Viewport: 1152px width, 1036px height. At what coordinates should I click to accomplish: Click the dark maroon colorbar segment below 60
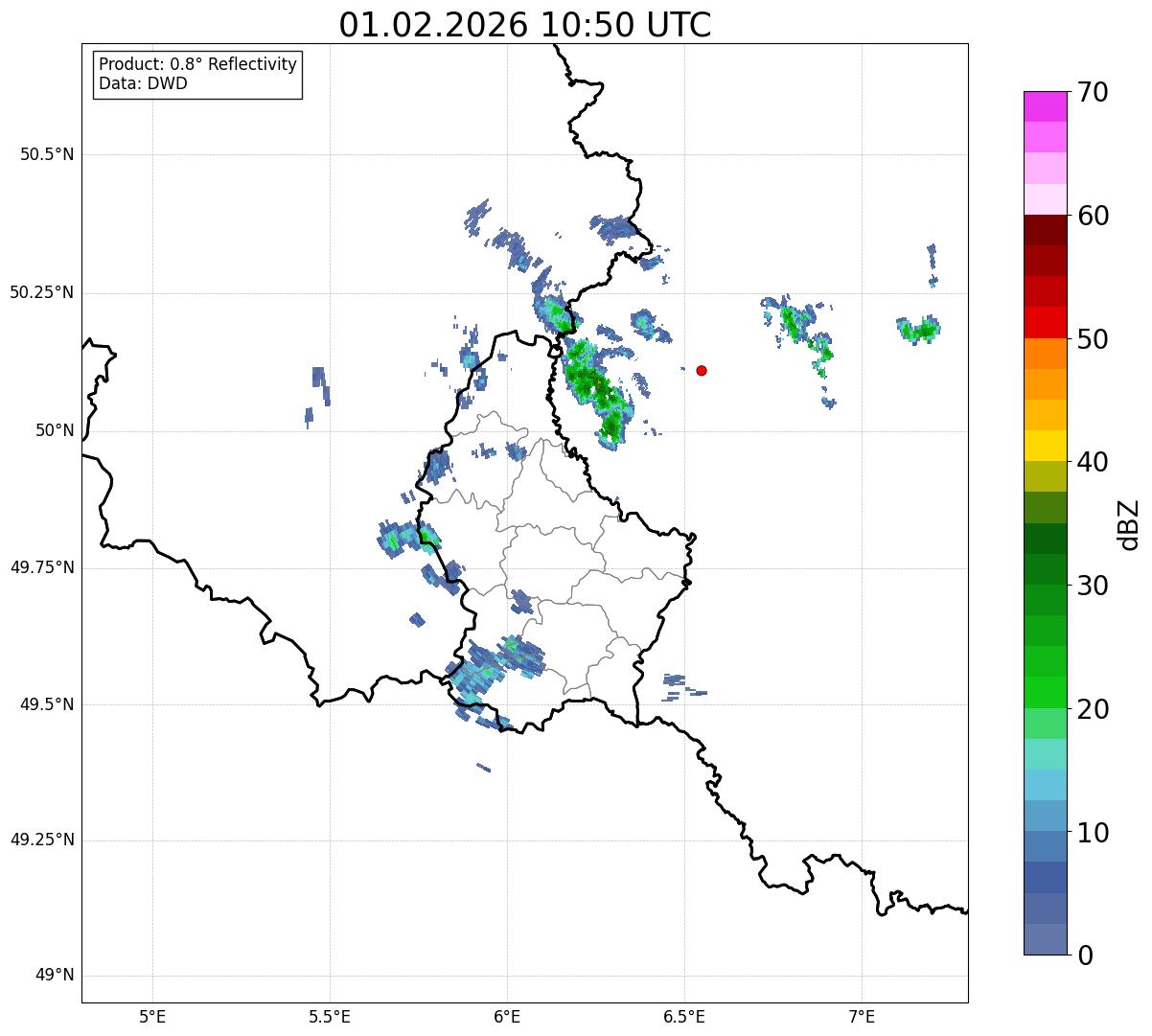pyautogui.click(x=1045, y=230)
